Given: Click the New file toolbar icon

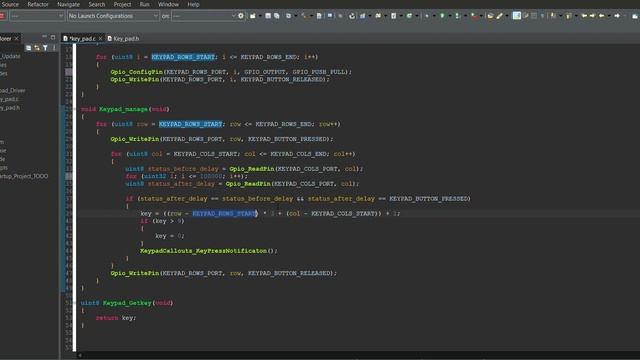Looking at the screenshot, I should (x=253, y=16).
